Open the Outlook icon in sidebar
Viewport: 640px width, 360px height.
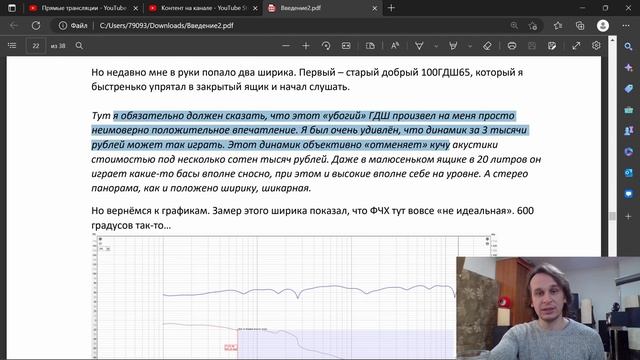click(x=629, y=173)
